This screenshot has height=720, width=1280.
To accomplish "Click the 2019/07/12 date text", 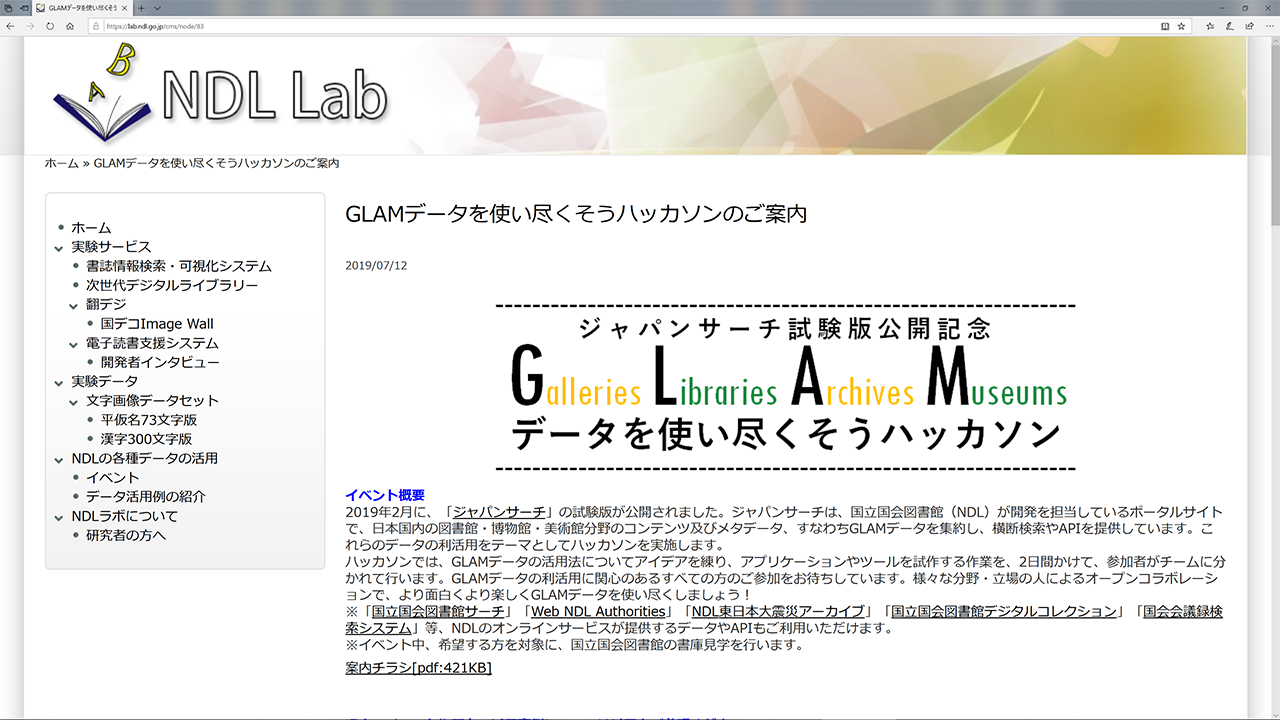I will pos(376,266).
